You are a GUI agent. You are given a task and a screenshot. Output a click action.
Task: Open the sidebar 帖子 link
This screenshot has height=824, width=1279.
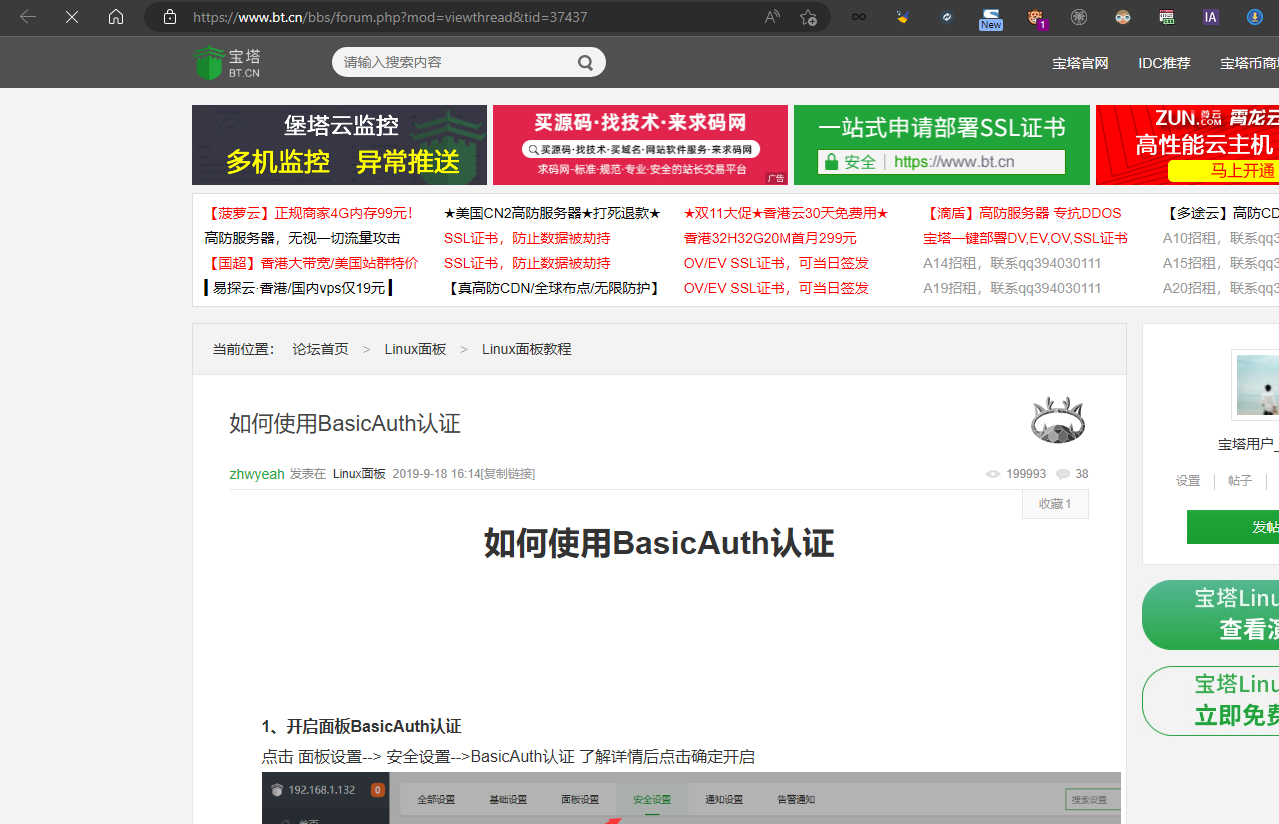tap(1240, 481)
